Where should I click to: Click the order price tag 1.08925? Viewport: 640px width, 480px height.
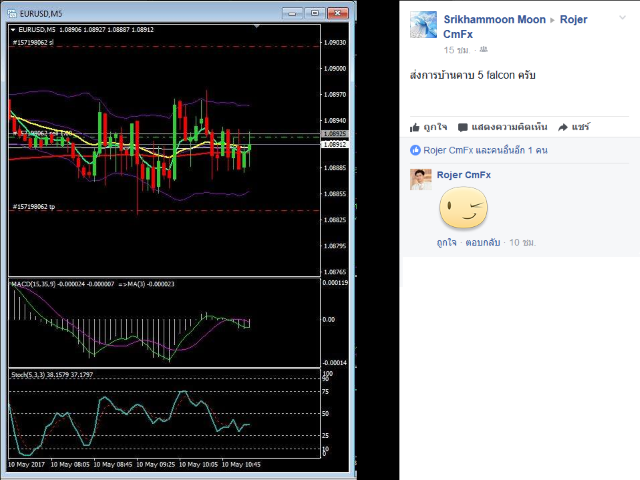coord(335,133)
